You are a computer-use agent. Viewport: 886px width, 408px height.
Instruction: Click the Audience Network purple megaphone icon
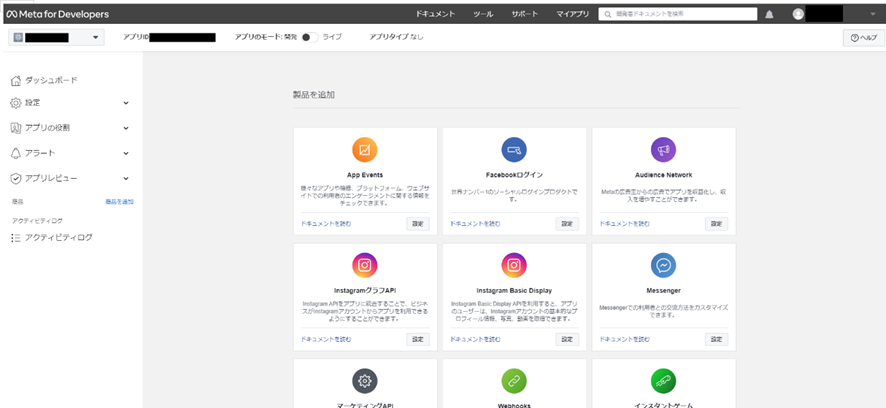(x=663, y=150)
